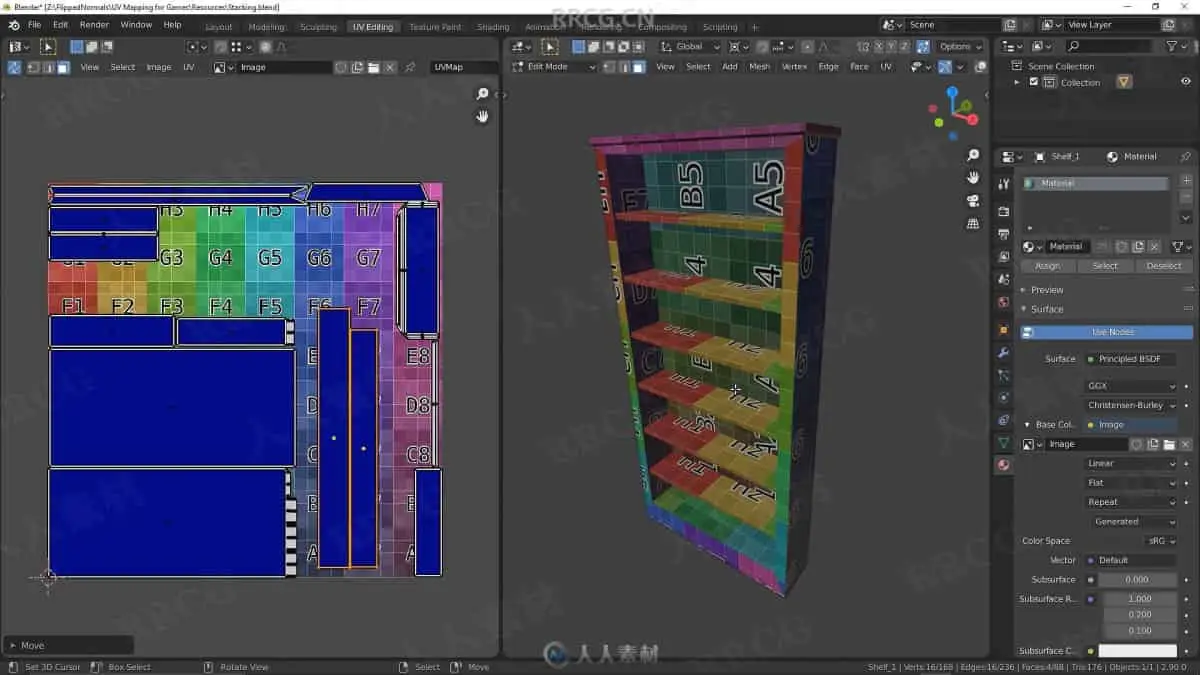Click the 2D cursor crosshair in UV editor
Viewport: 1200px width, 675px height.
tap(48, 577)
